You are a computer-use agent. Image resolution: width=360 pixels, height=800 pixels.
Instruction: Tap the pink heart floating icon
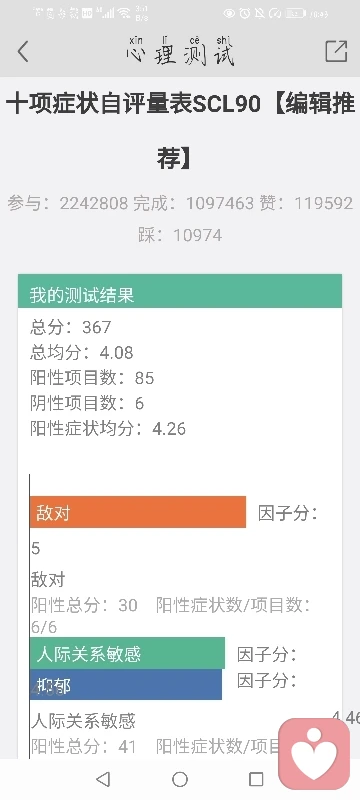coord(314,754)
